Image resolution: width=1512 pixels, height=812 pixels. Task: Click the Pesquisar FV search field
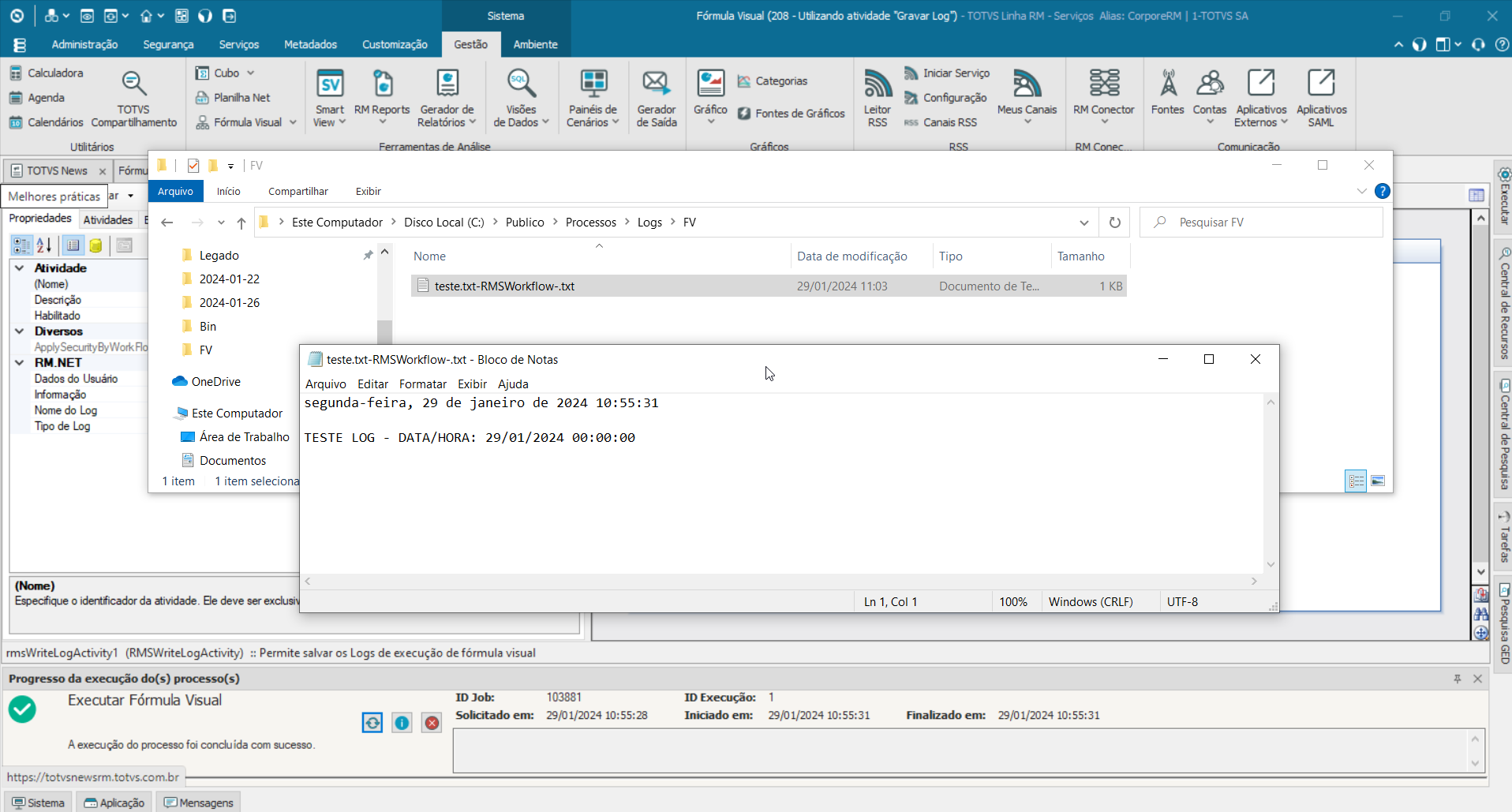pos(1261,223)
